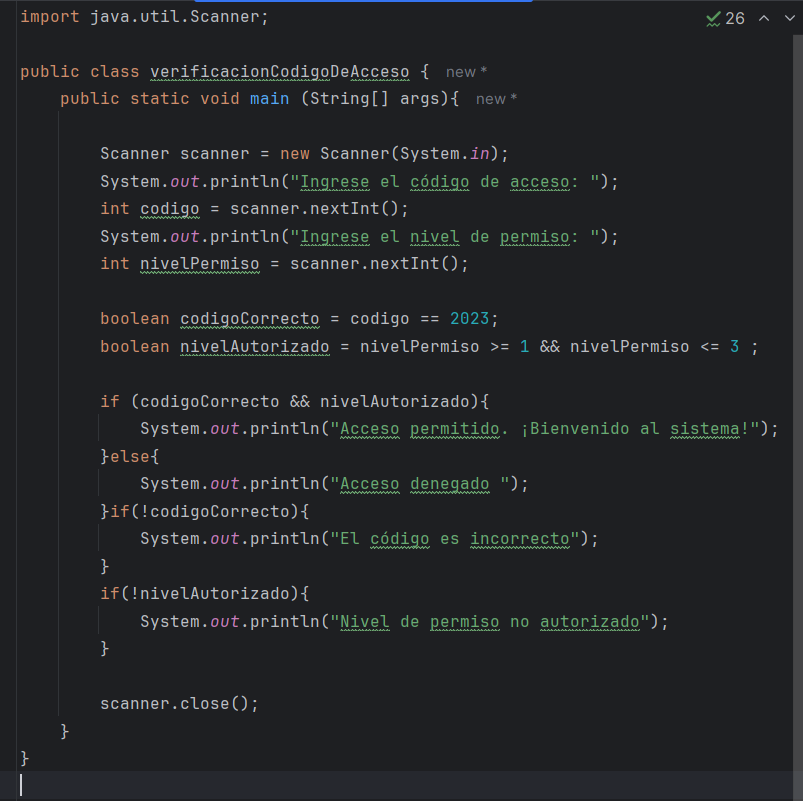Click string 'Acceso permitido. ¡Bienvenido al sistema!'
This screenshot has width=803, height=801.
click(545, 429)
